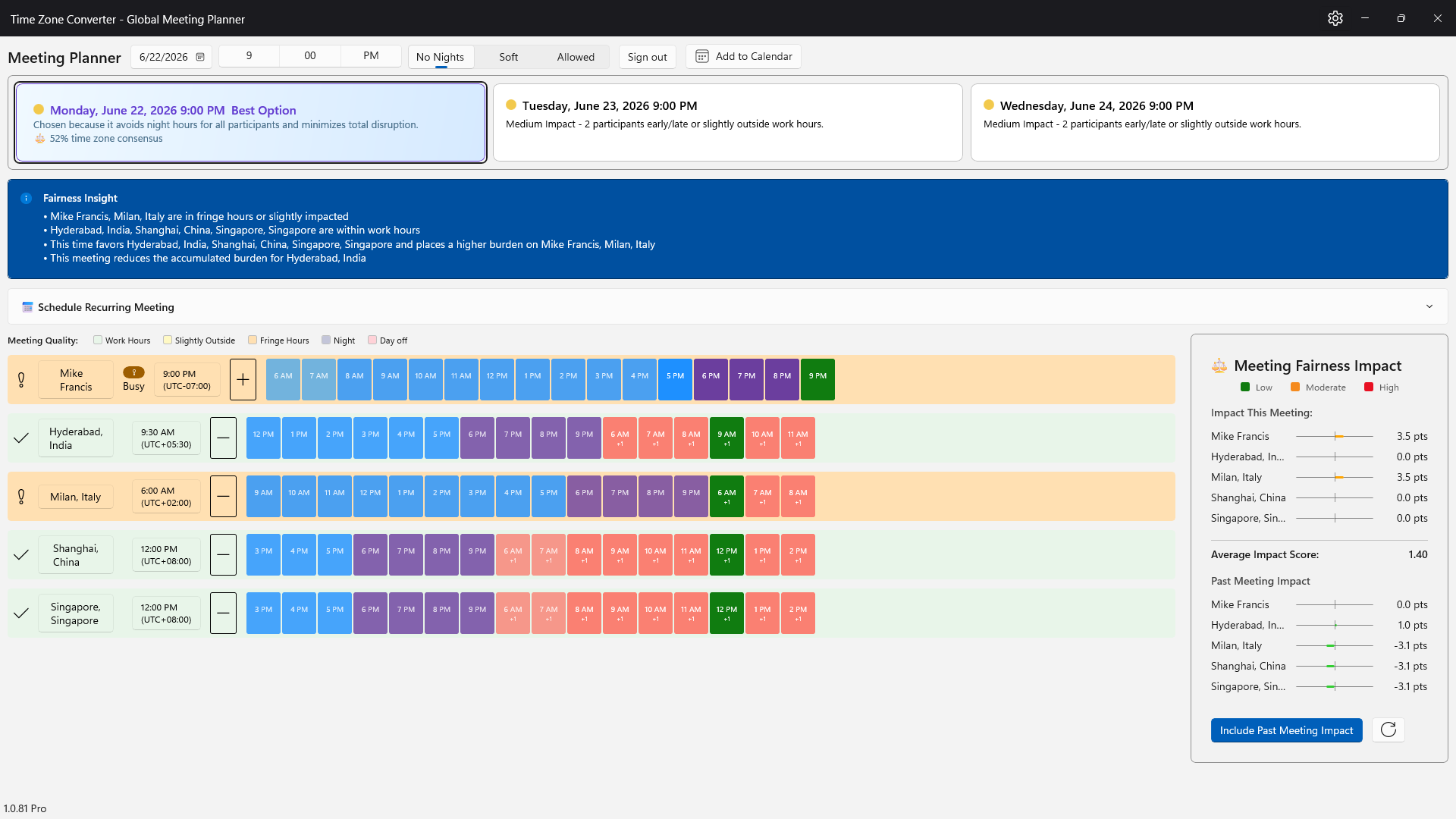This screenshot has height=819, width=1456.
Task: Click the Milan, Italy lightbulb icon
Action: pos(21,497)
